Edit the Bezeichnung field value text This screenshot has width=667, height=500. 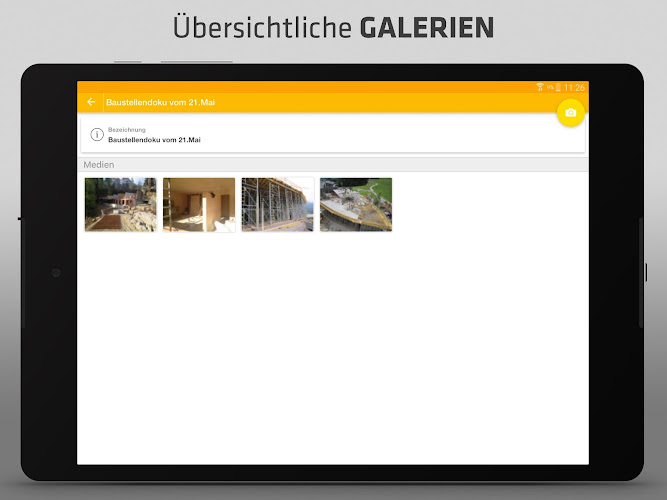(x=154, y=140)
